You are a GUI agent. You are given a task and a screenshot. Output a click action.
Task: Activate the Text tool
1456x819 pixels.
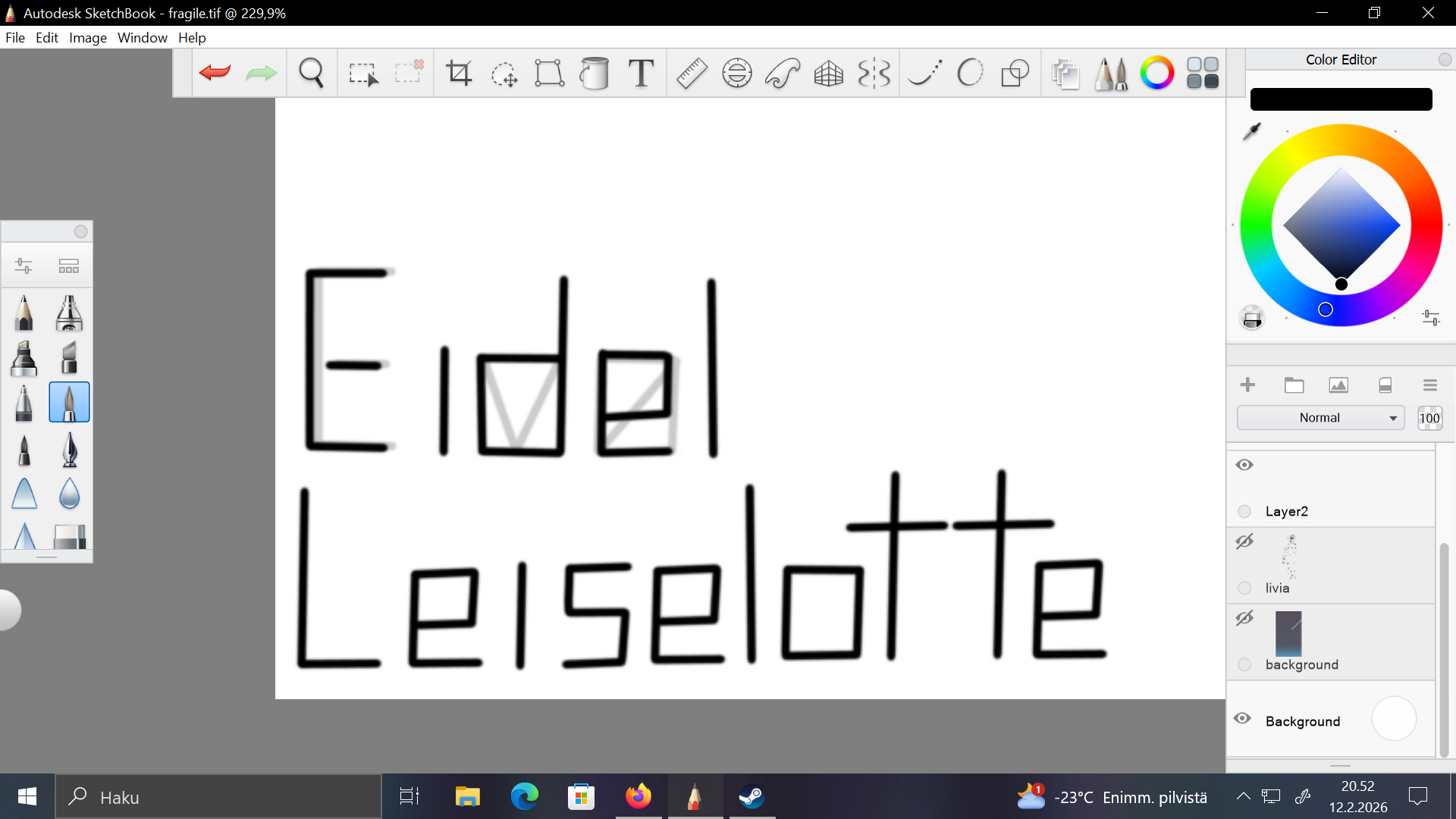pos(641,73)
